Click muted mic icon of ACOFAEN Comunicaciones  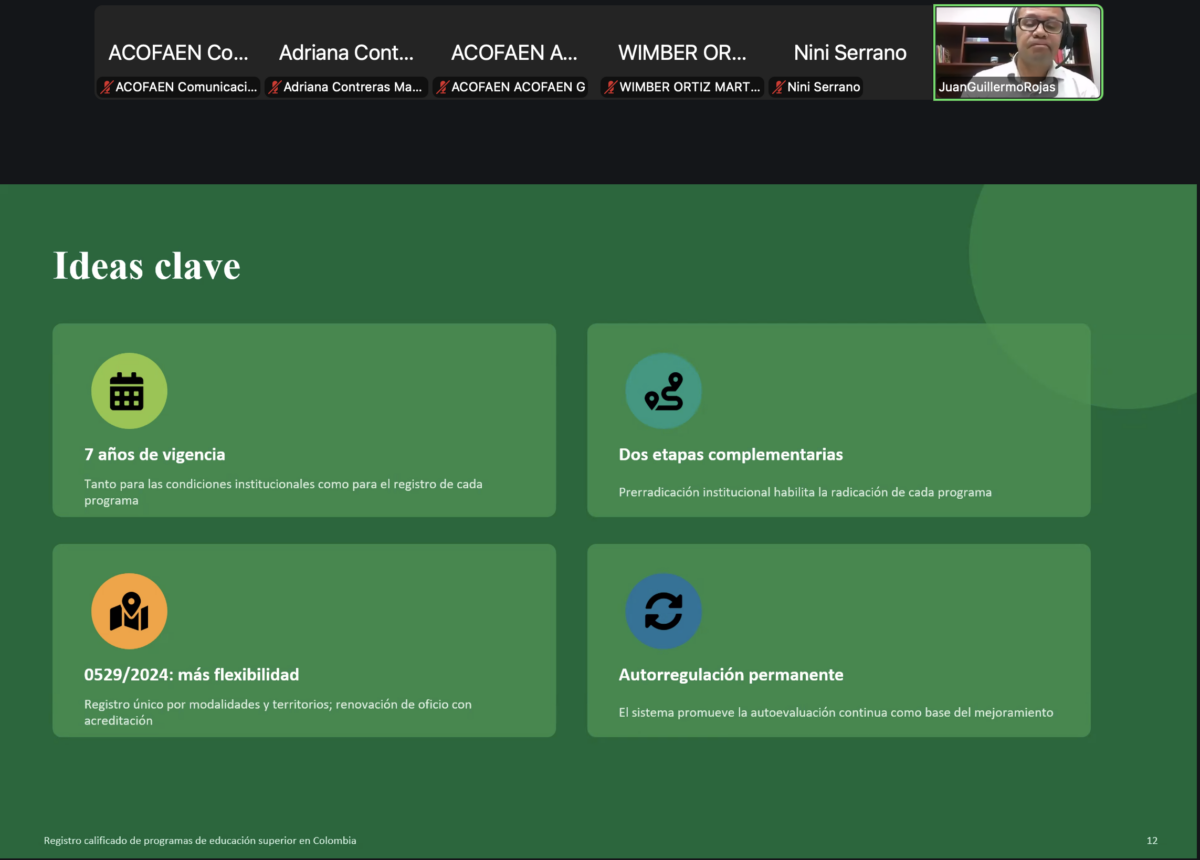106,87
